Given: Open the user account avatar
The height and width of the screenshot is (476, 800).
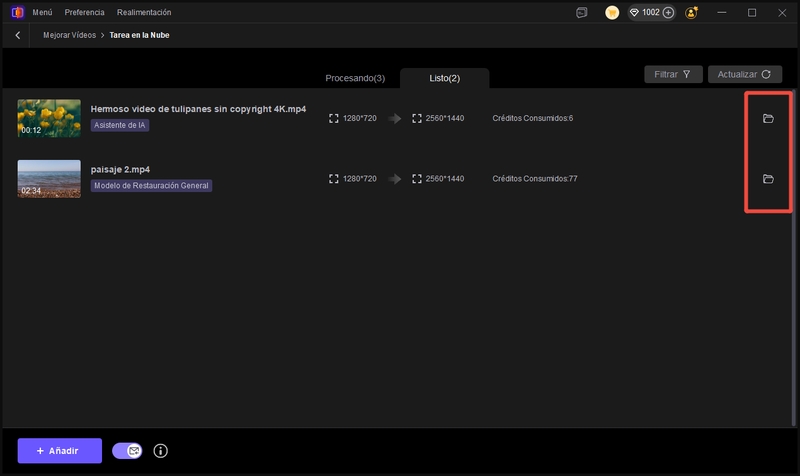Looking at the screenshot, I should coord(691,13).
